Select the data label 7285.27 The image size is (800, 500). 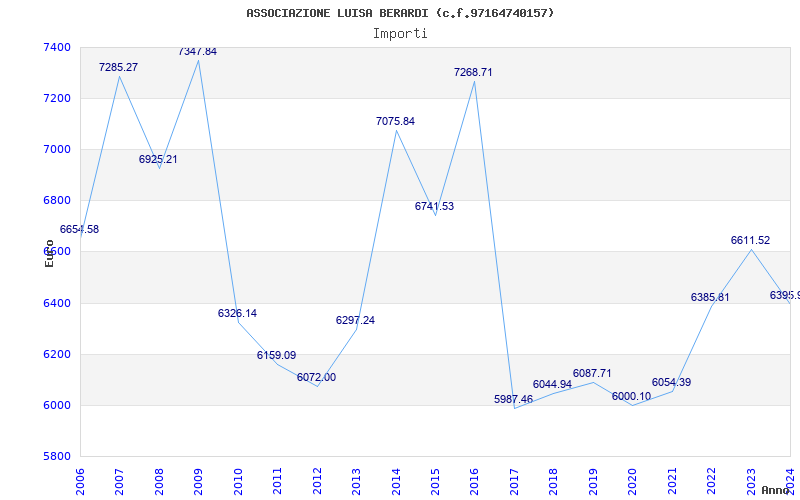(x=118, y=67)
